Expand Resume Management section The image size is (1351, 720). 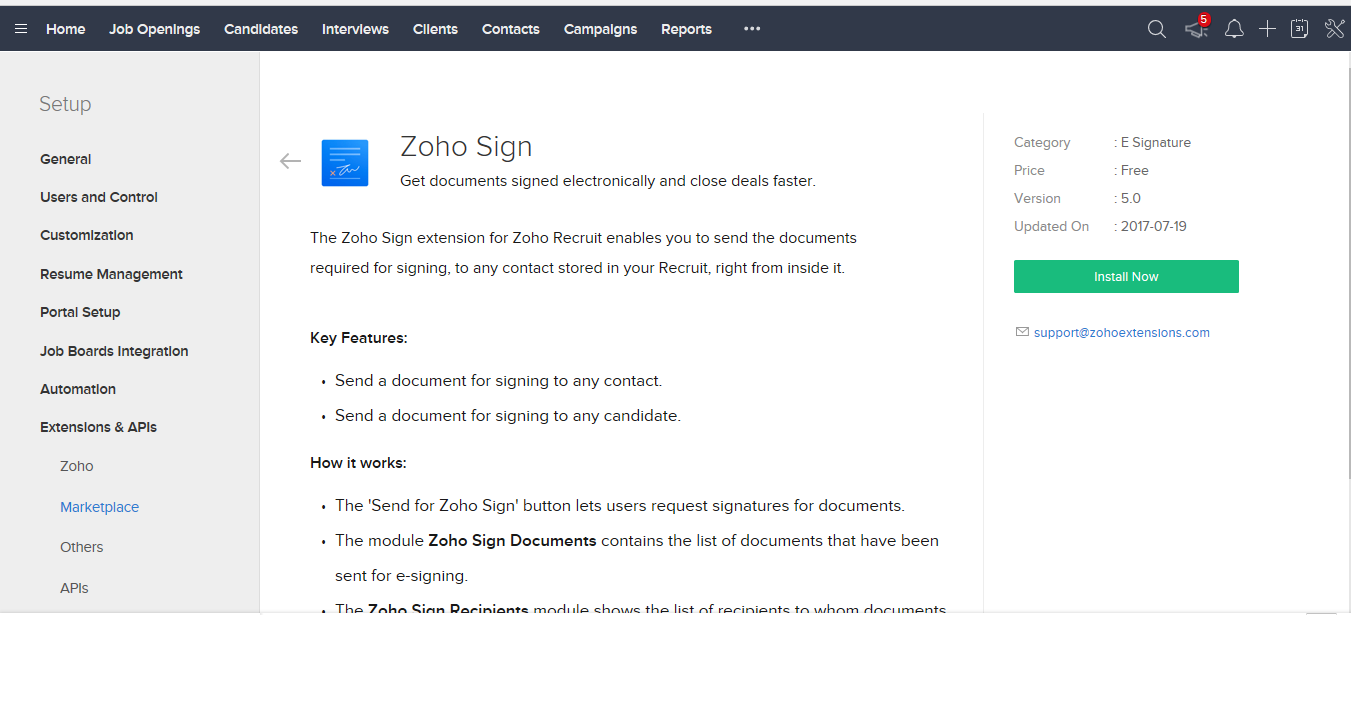point(111,274)
